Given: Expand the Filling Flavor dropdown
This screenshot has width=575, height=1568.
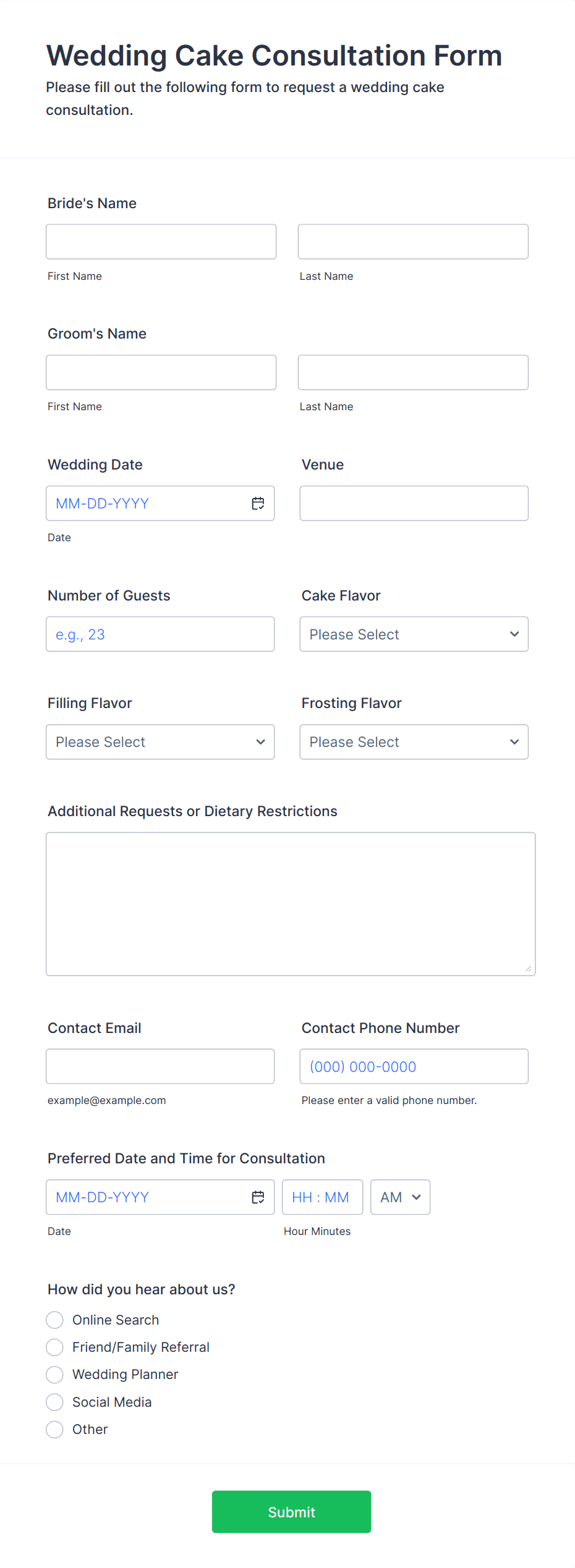Looking at the screenshot, I should (160, 742).
